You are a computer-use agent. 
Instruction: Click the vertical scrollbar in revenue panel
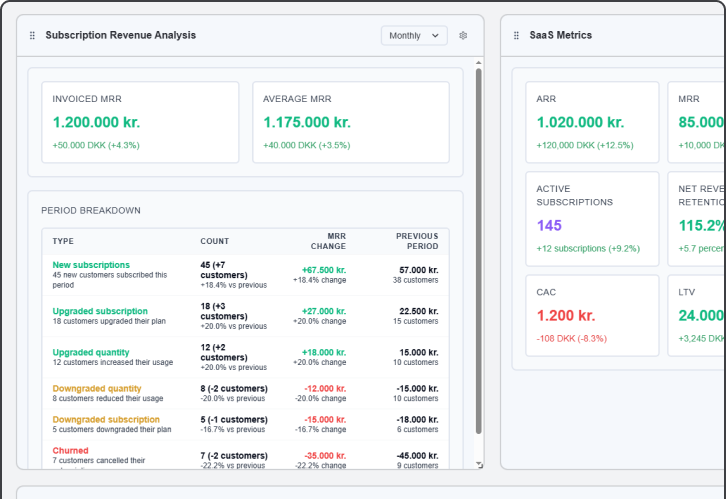click(479, 250)
